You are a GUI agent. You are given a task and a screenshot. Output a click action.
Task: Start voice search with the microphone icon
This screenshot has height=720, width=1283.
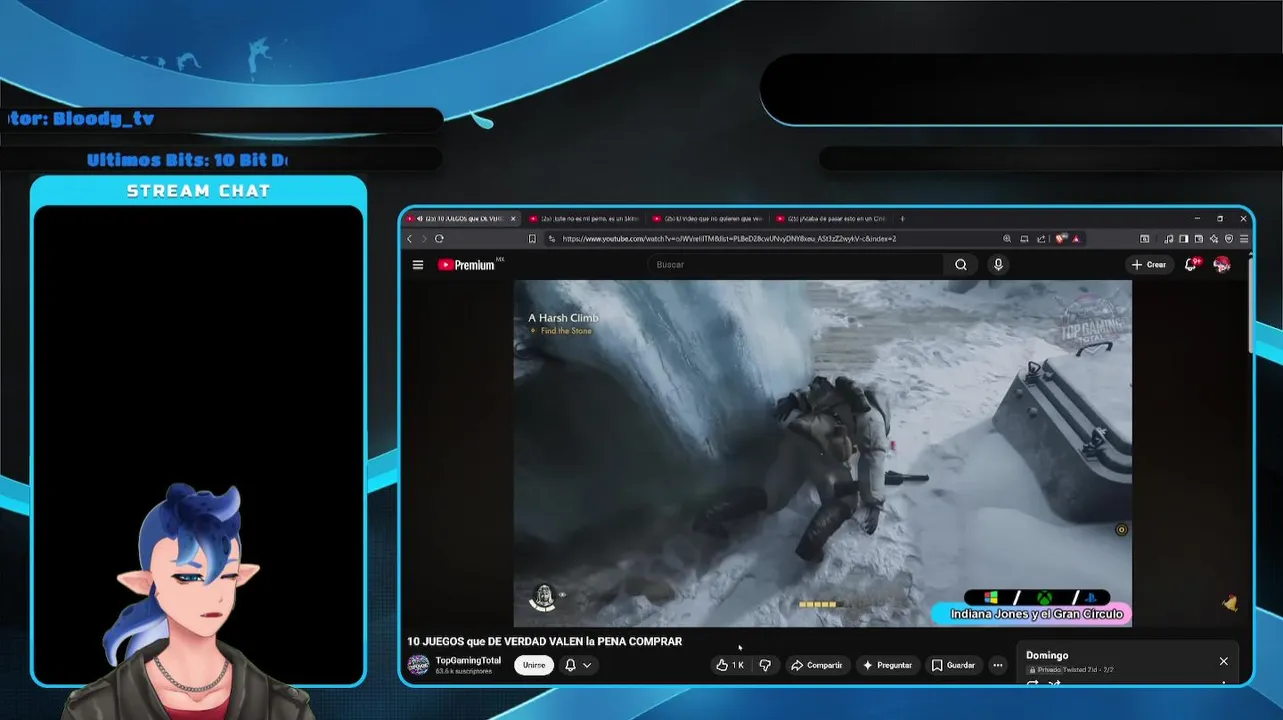pyautogui.click(x=998, y=265)
